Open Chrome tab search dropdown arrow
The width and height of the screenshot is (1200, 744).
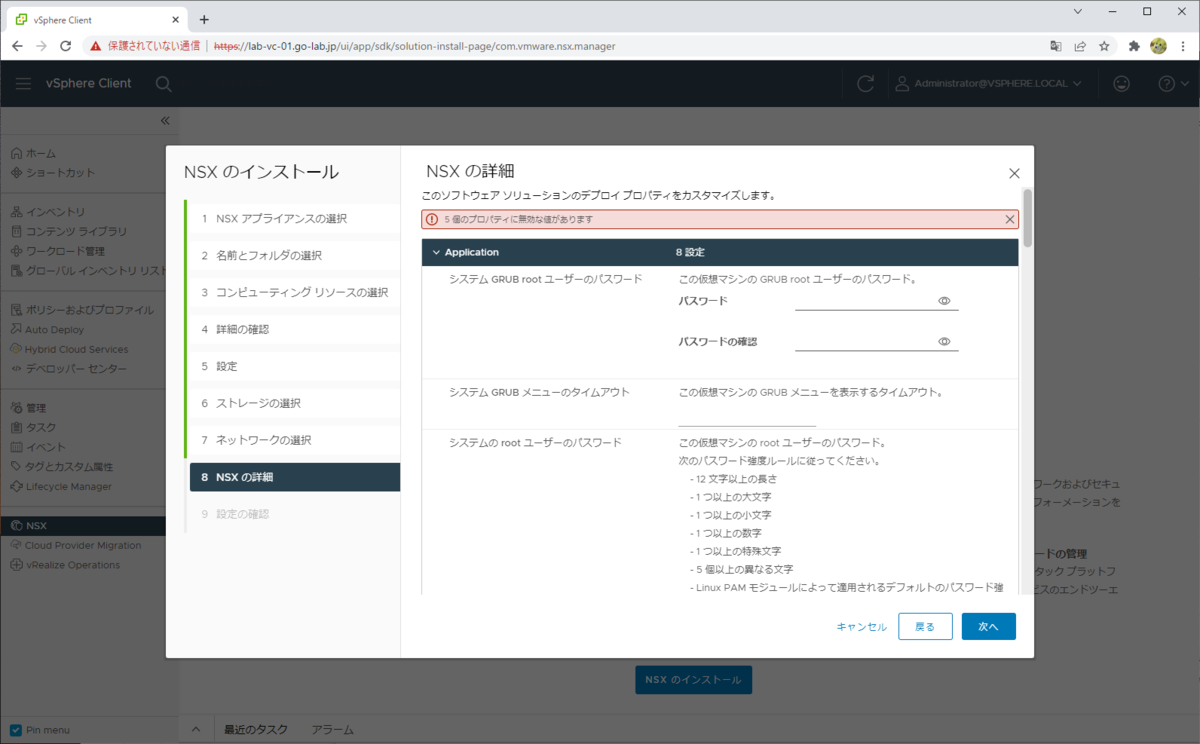click(1077, 11)
